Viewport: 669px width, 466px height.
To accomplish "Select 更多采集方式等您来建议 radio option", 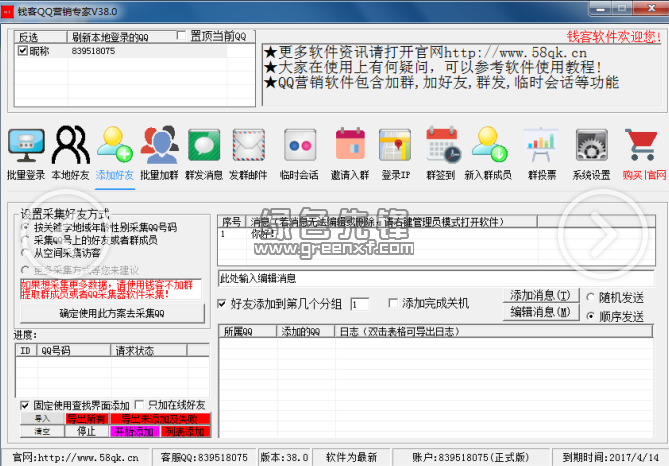I will [x=26, y=270].
